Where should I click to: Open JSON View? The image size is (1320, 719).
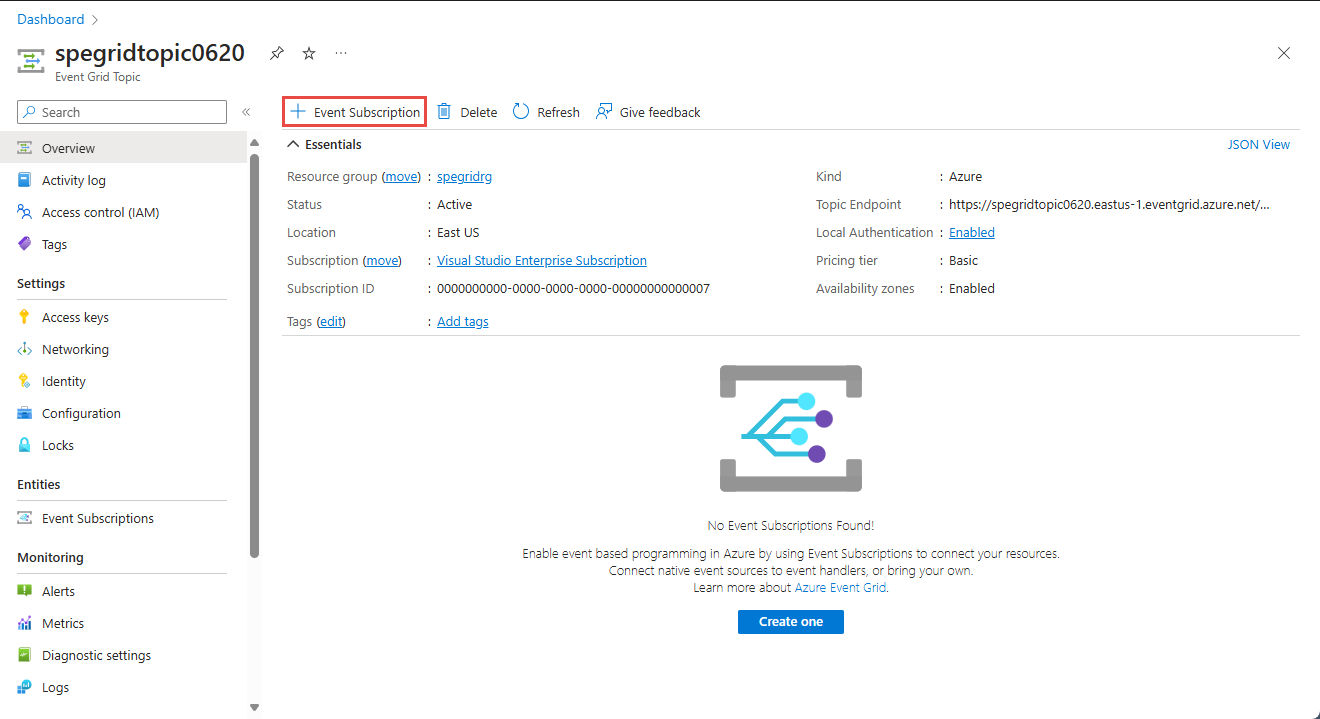coord(1258,144)
